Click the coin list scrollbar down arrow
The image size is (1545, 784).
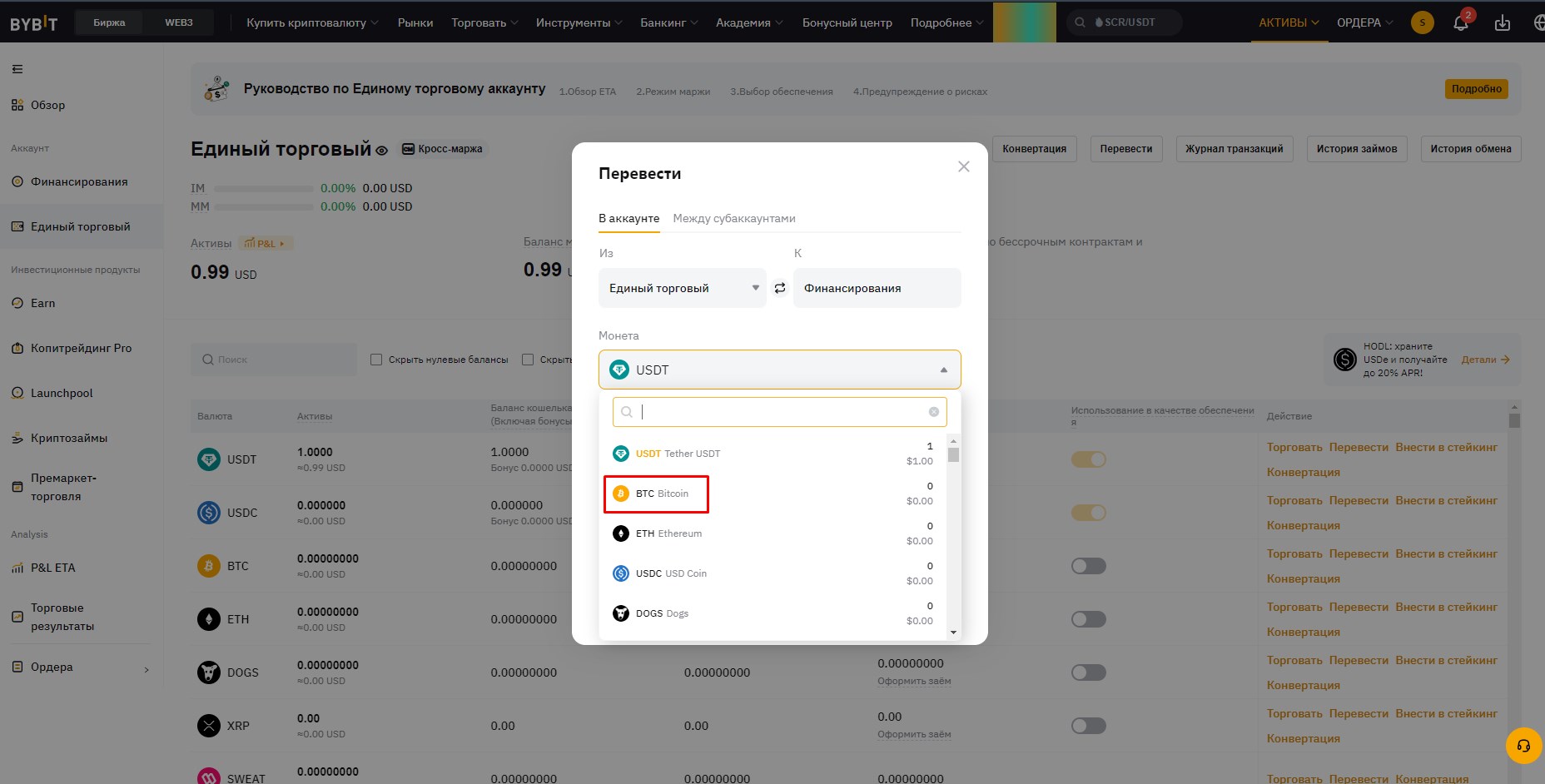tap(953, 633)
